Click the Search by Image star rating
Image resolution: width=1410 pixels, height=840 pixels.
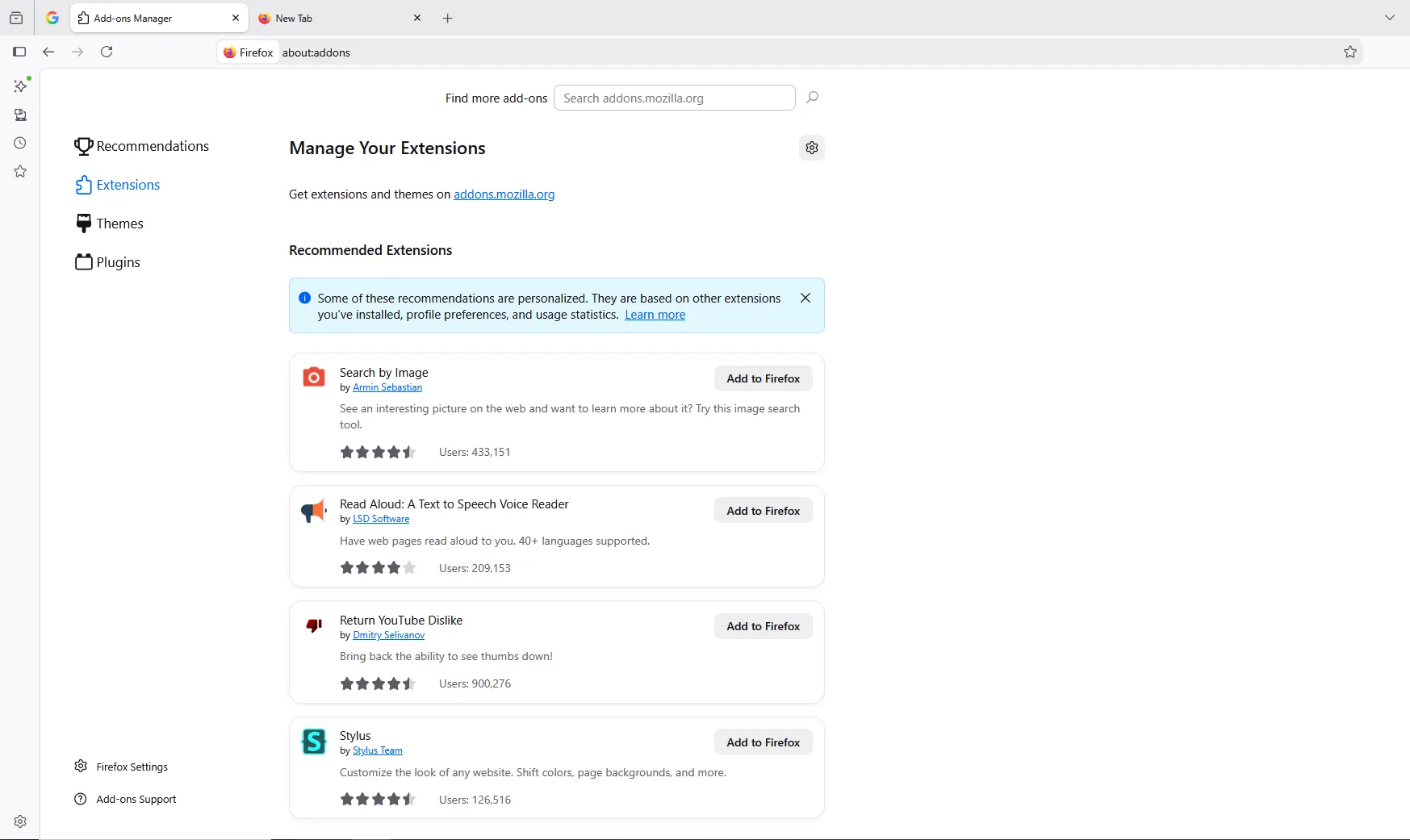(x=378, y=452)
